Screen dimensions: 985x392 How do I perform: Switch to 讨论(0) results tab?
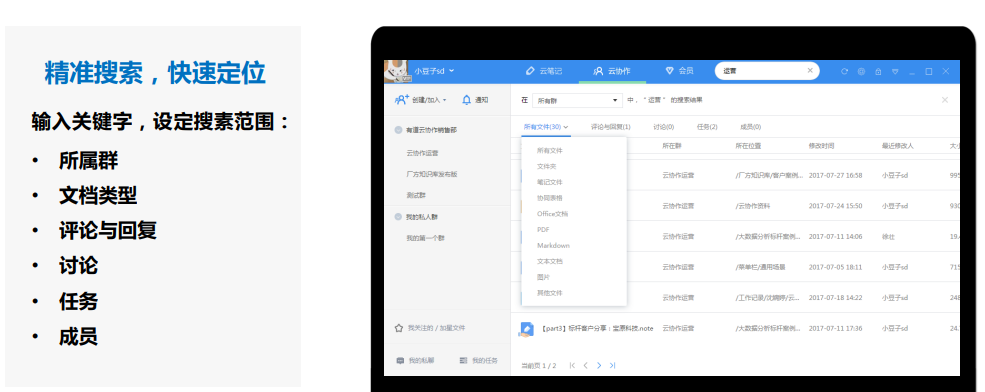click(x=663, y=127)
